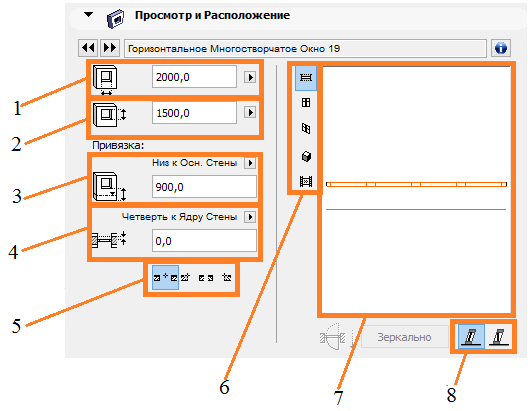Collapse Просмотр и Расположение panel
Image resolution: width=528 pixels, height=411 pixels.
click(x=89, y=15)
